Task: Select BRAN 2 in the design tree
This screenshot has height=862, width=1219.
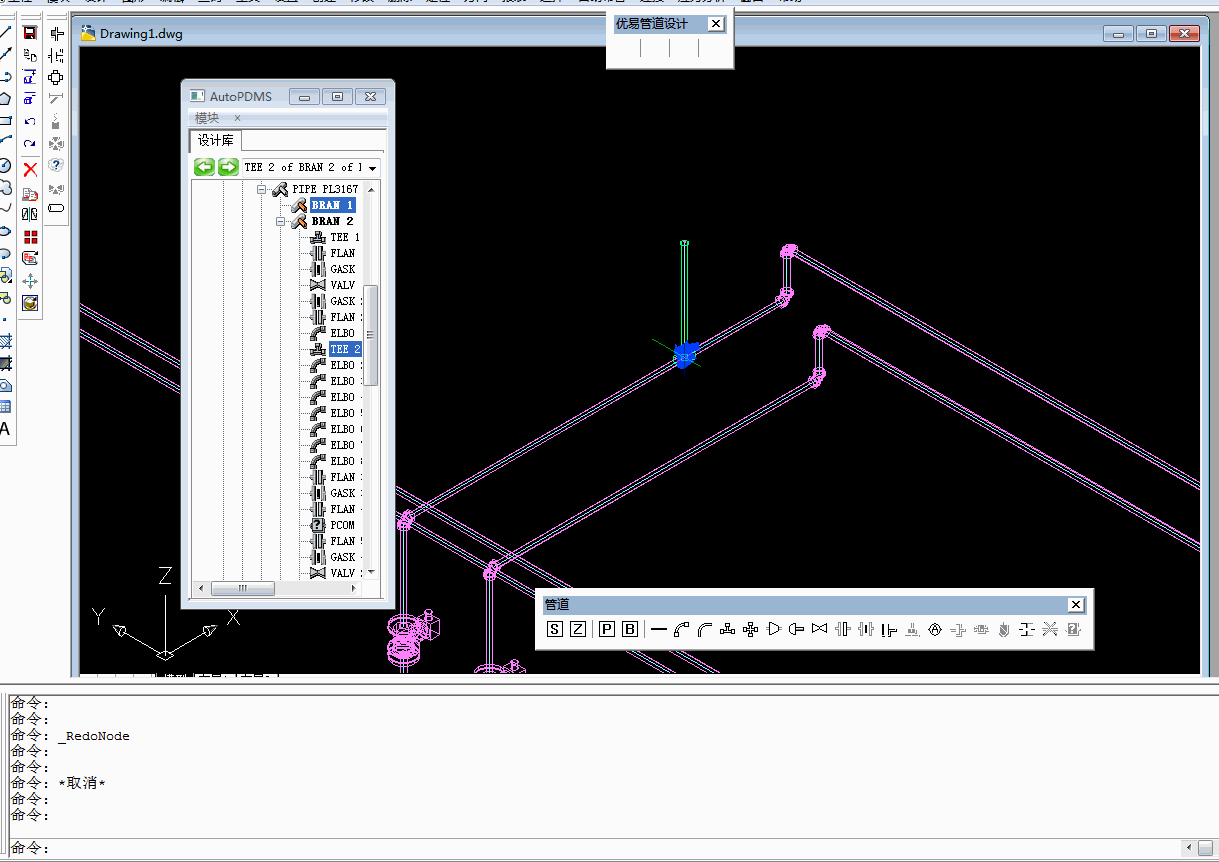Action: (332, 221)
